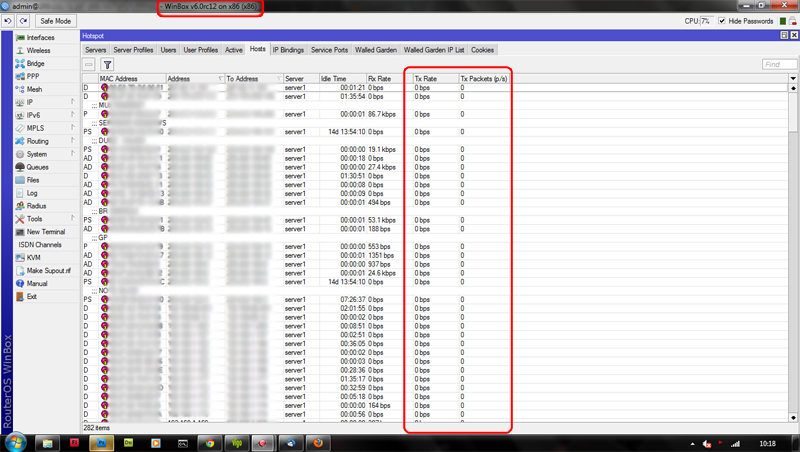800x452 pixels.
Task: Click the Filter funnel icon
Action: pos(107,65)
